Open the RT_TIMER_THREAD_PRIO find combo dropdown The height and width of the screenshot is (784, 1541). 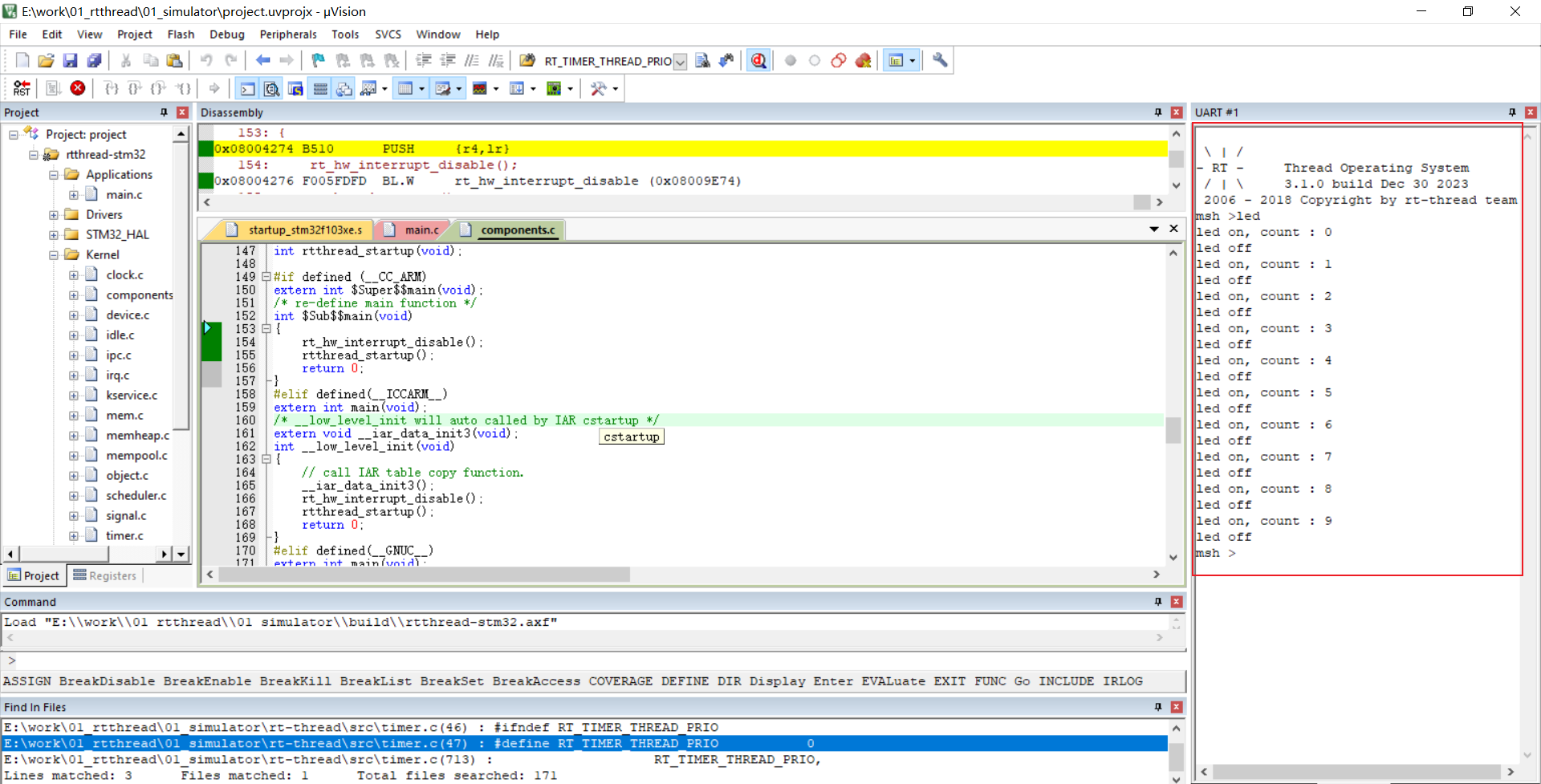680,62
